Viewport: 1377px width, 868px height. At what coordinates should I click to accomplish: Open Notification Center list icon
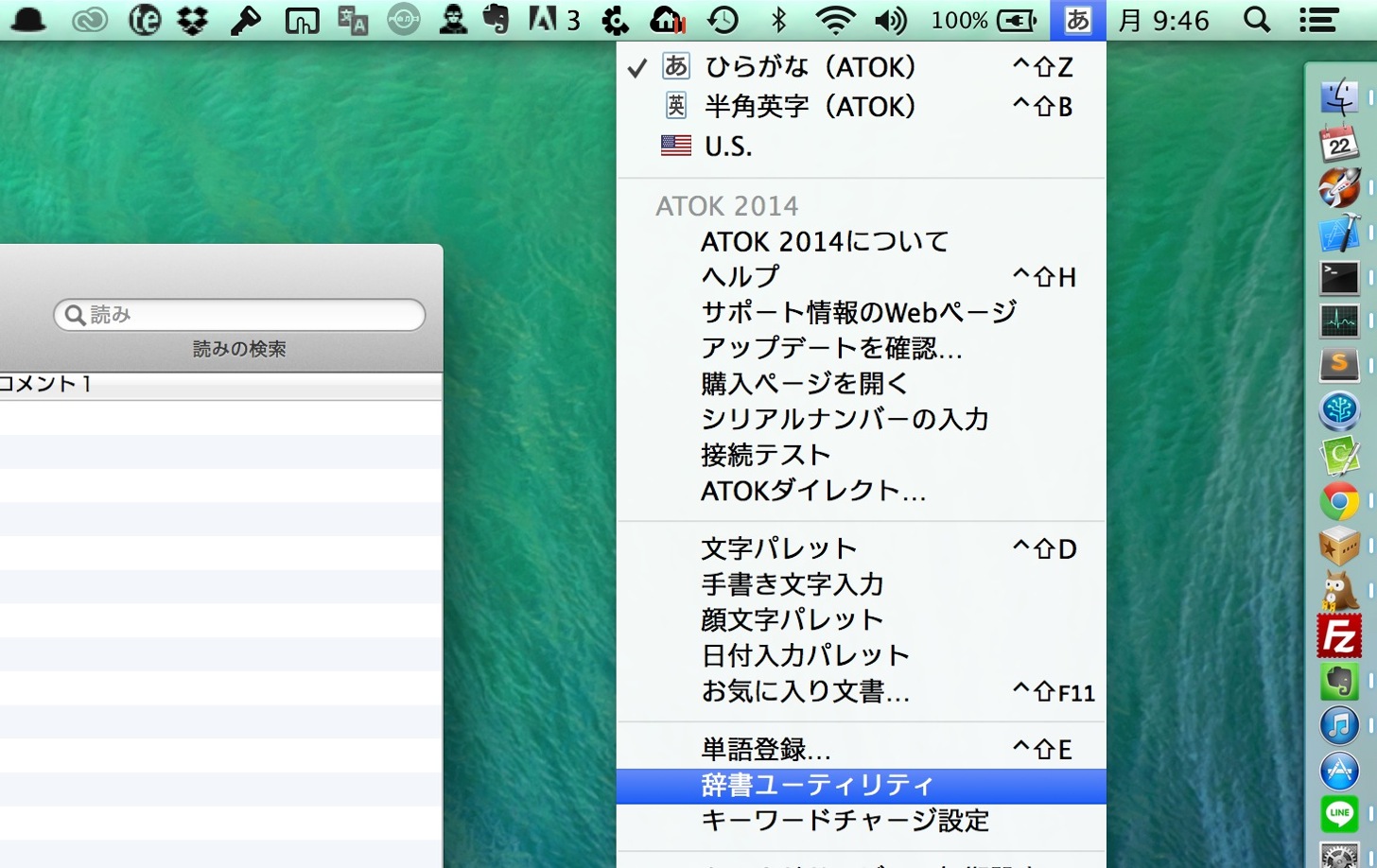[1318, 20]
